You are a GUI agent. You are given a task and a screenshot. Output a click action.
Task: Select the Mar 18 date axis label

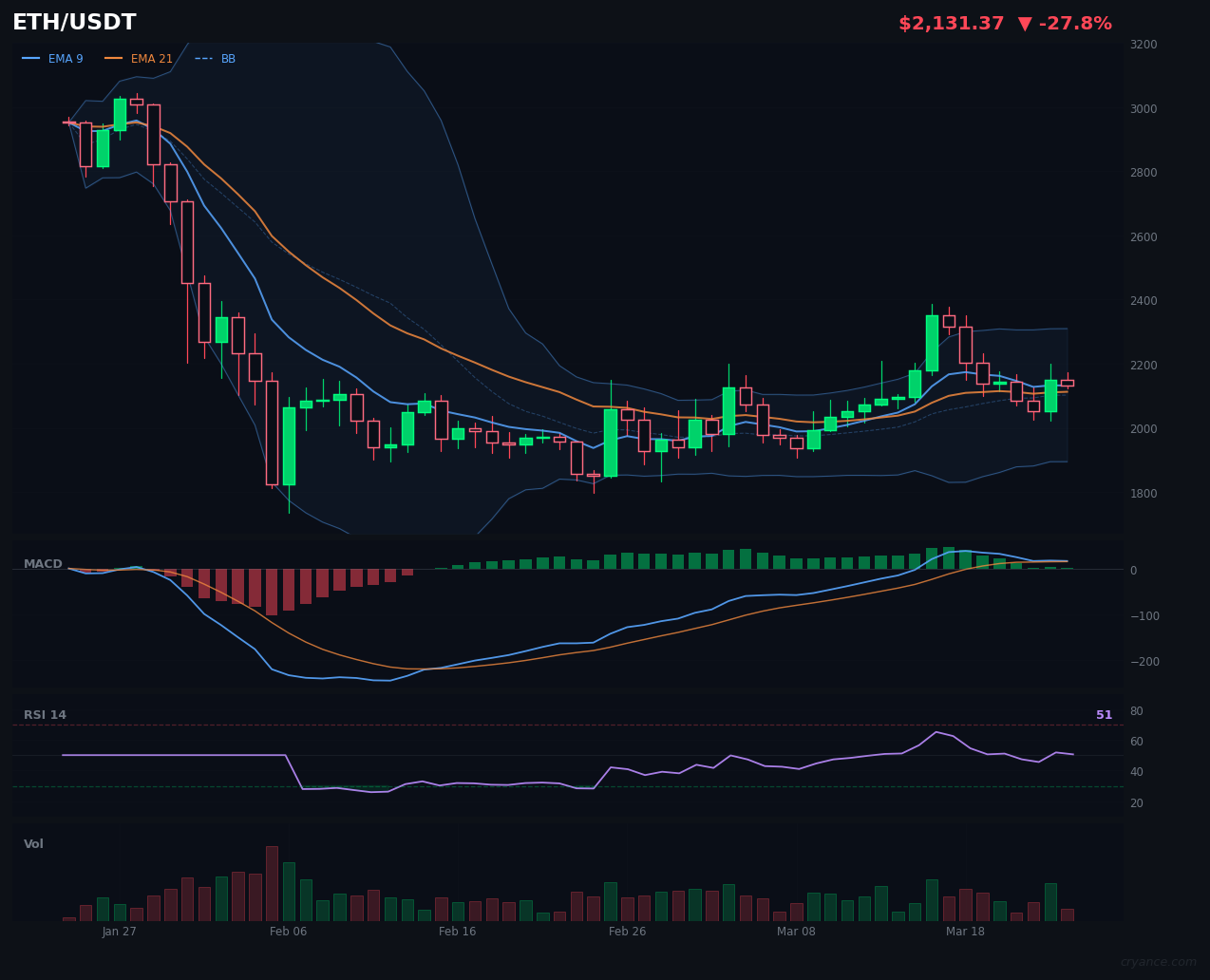[x=965, y=932]
